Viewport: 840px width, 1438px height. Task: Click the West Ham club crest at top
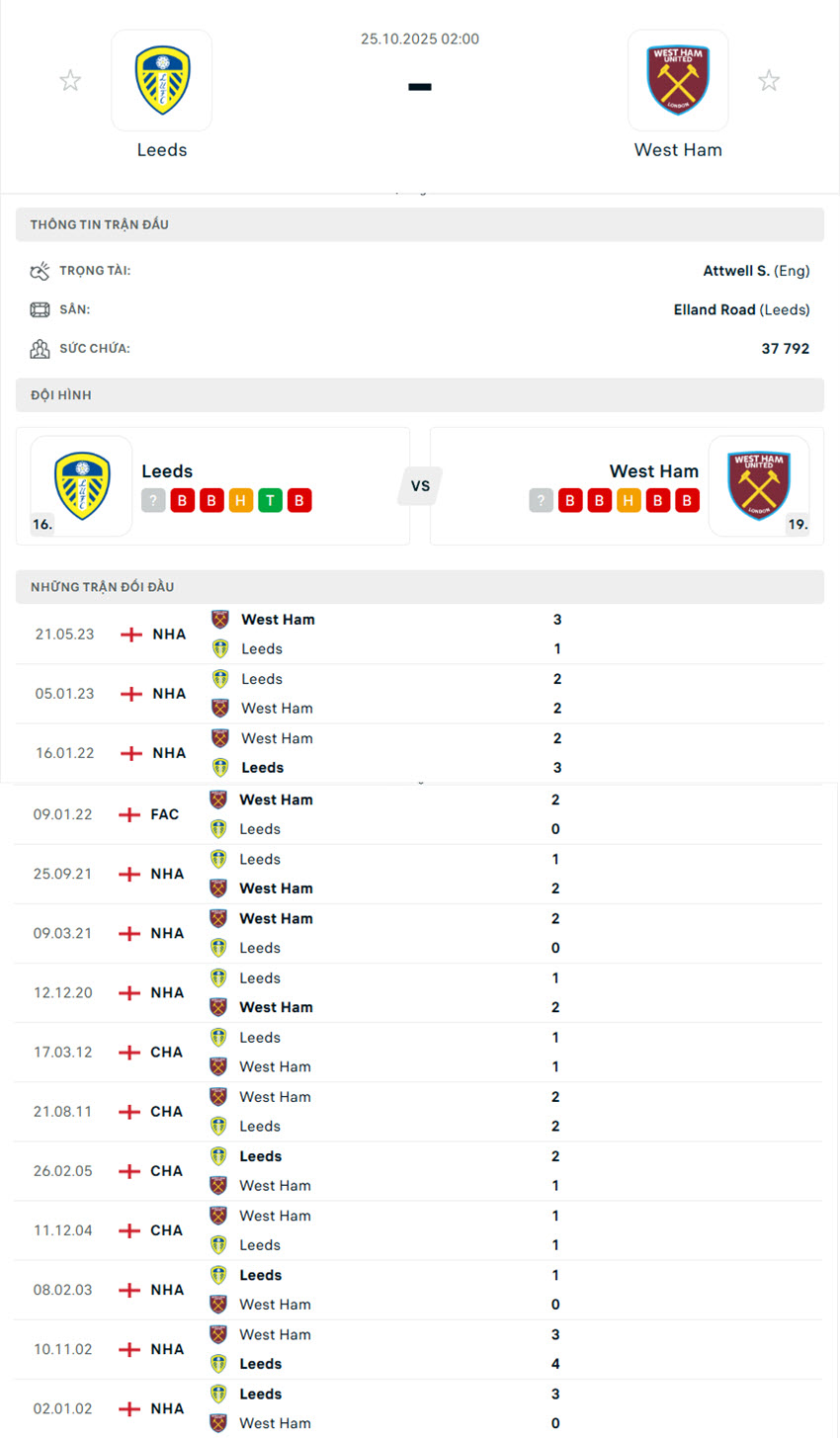678,80
